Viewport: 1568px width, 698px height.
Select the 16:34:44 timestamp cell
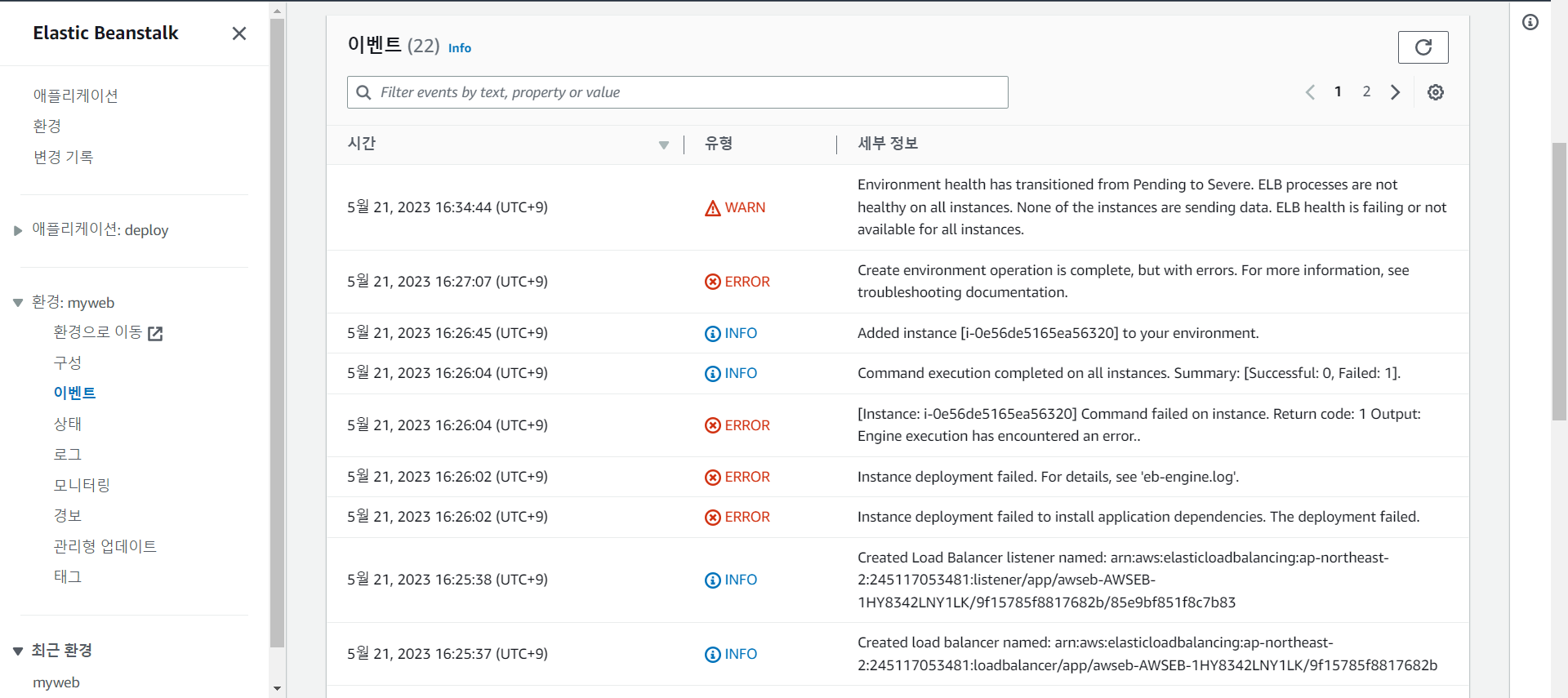pyautogui.click(x=448, y=207)
